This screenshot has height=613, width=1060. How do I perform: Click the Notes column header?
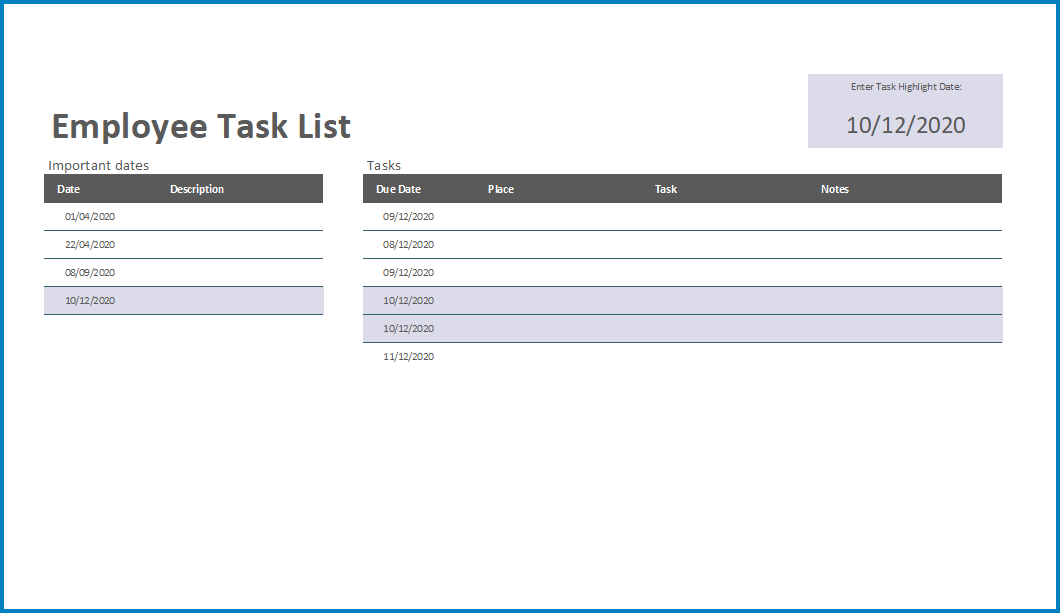pos(835,188)
